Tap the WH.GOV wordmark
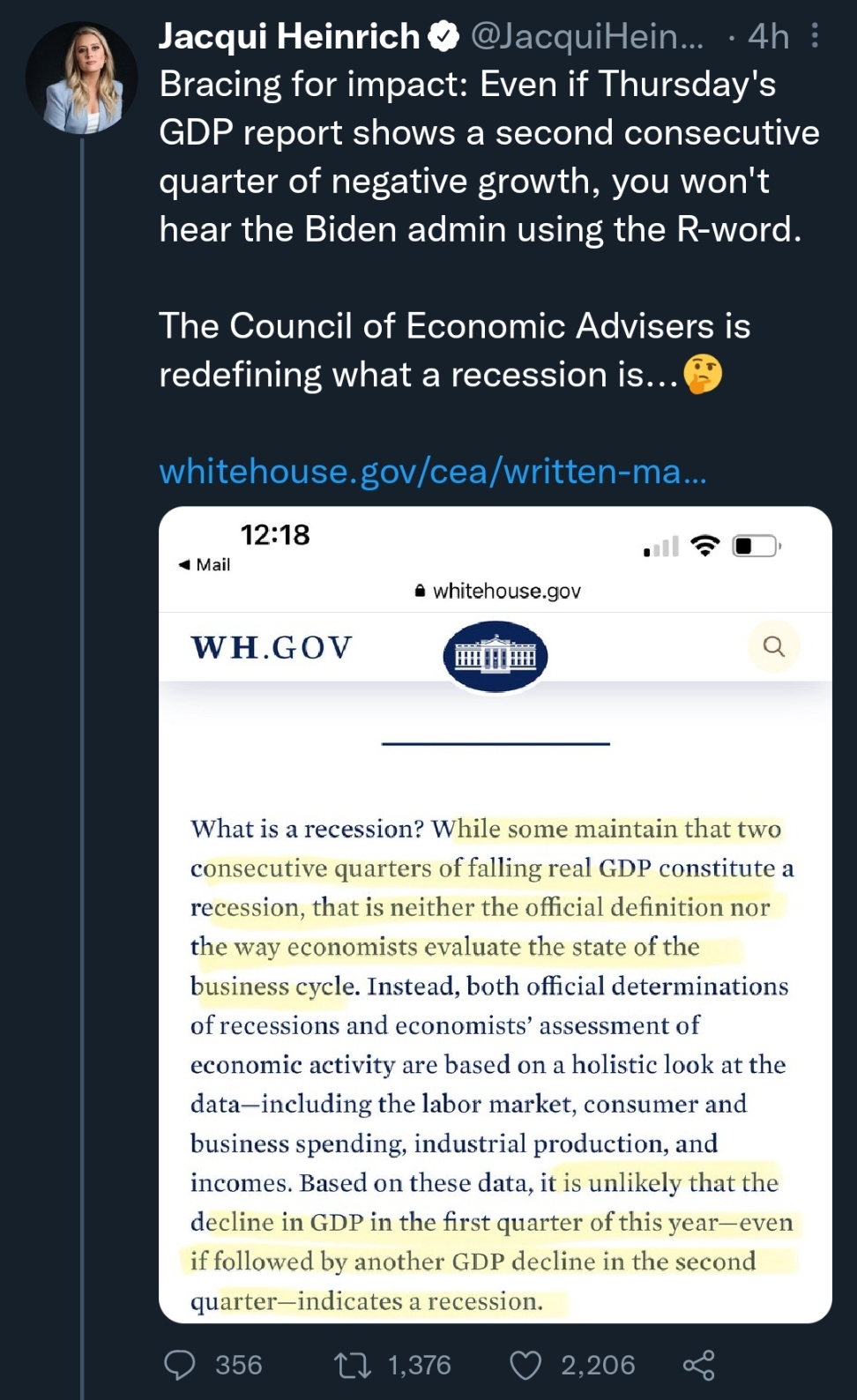Viewport: 857px width, 1400px height. [x=272, y=648]
